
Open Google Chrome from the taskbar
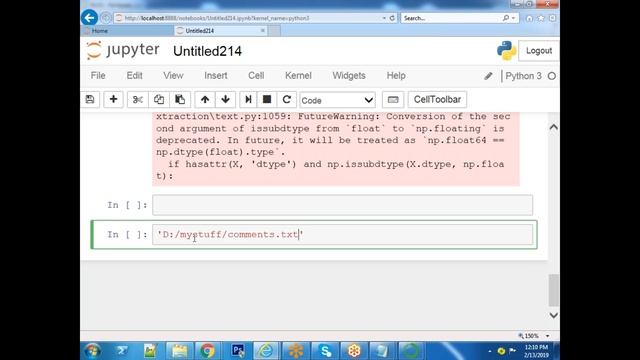[x=207, y=351]
